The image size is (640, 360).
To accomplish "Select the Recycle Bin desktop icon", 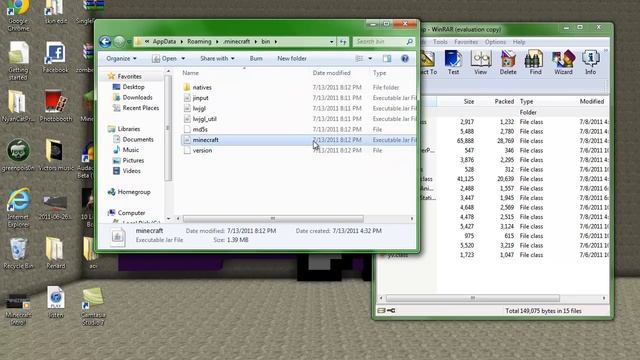I will (x=18, y=253).
